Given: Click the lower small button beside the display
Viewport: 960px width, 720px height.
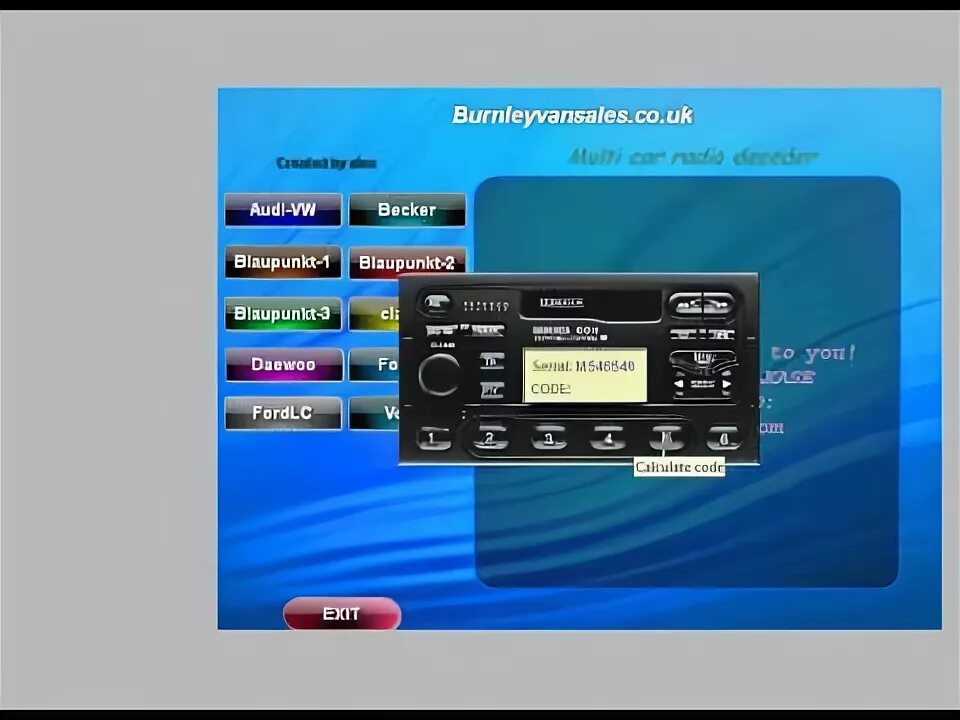Looking at the screenshot, I should pos(492,389).
